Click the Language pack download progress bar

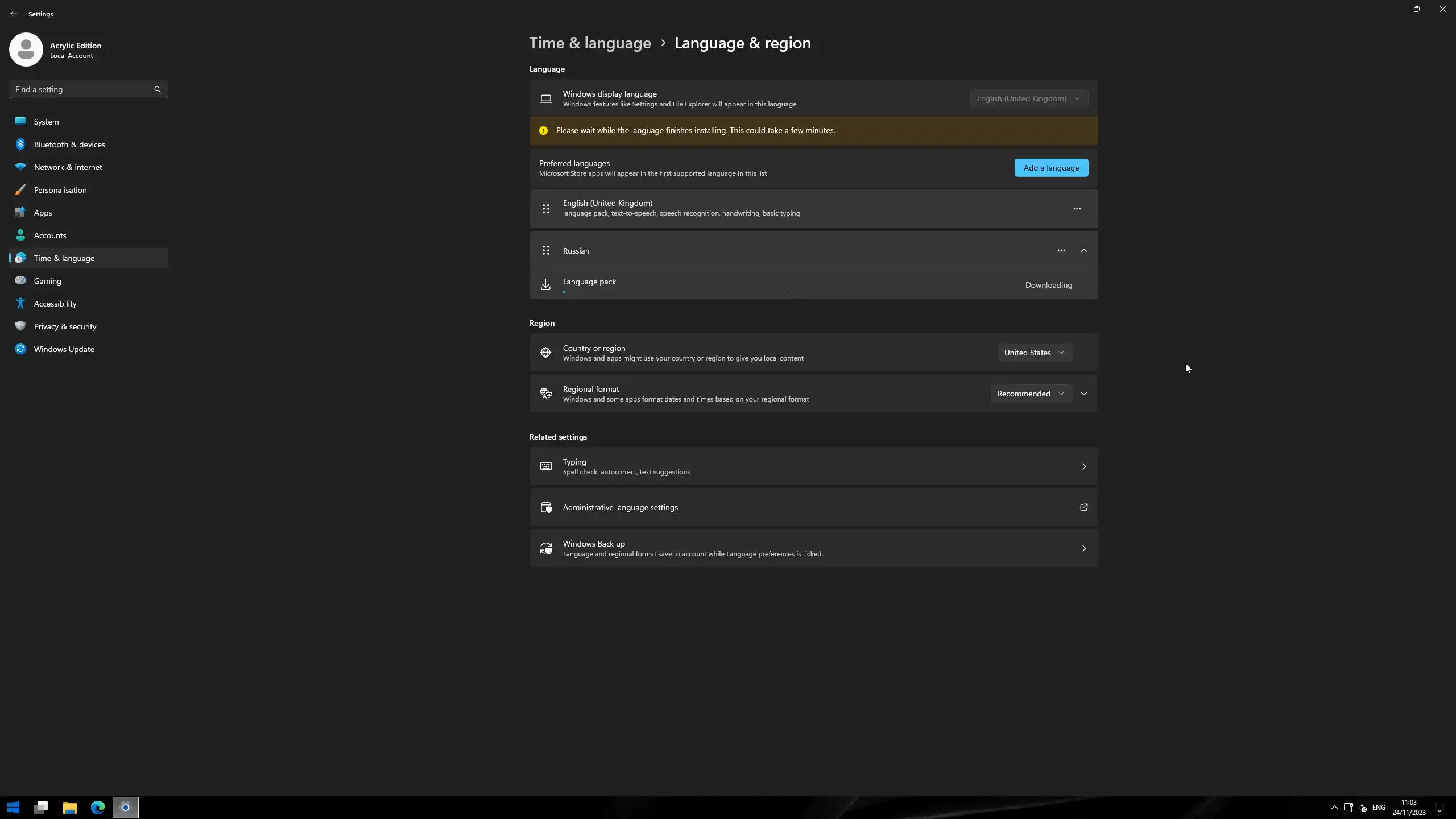coord(676,291)
